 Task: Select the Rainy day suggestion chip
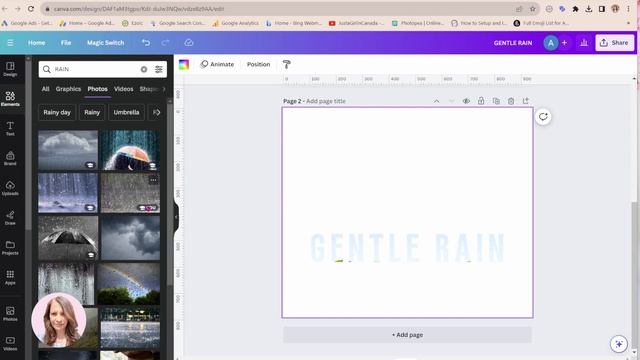coord(57,112)
